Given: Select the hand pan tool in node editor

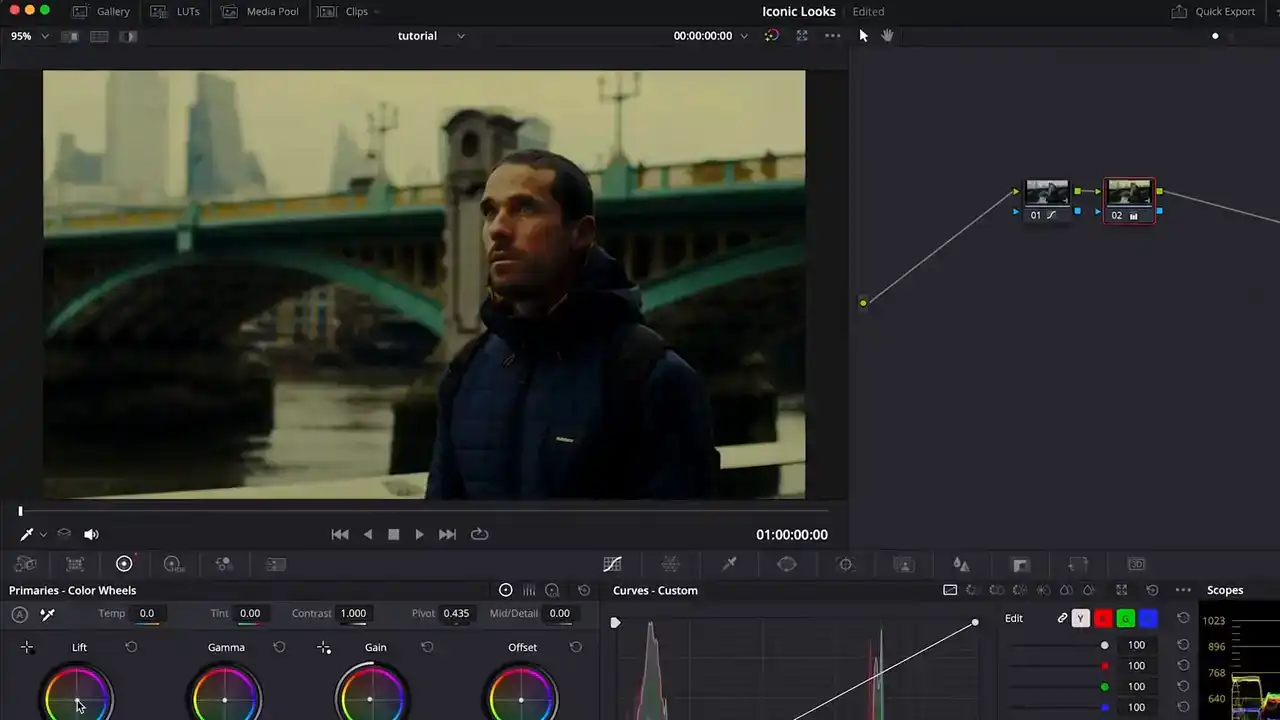Looking at the screenshot, I should pyautogui.click(x=887, y=36).
